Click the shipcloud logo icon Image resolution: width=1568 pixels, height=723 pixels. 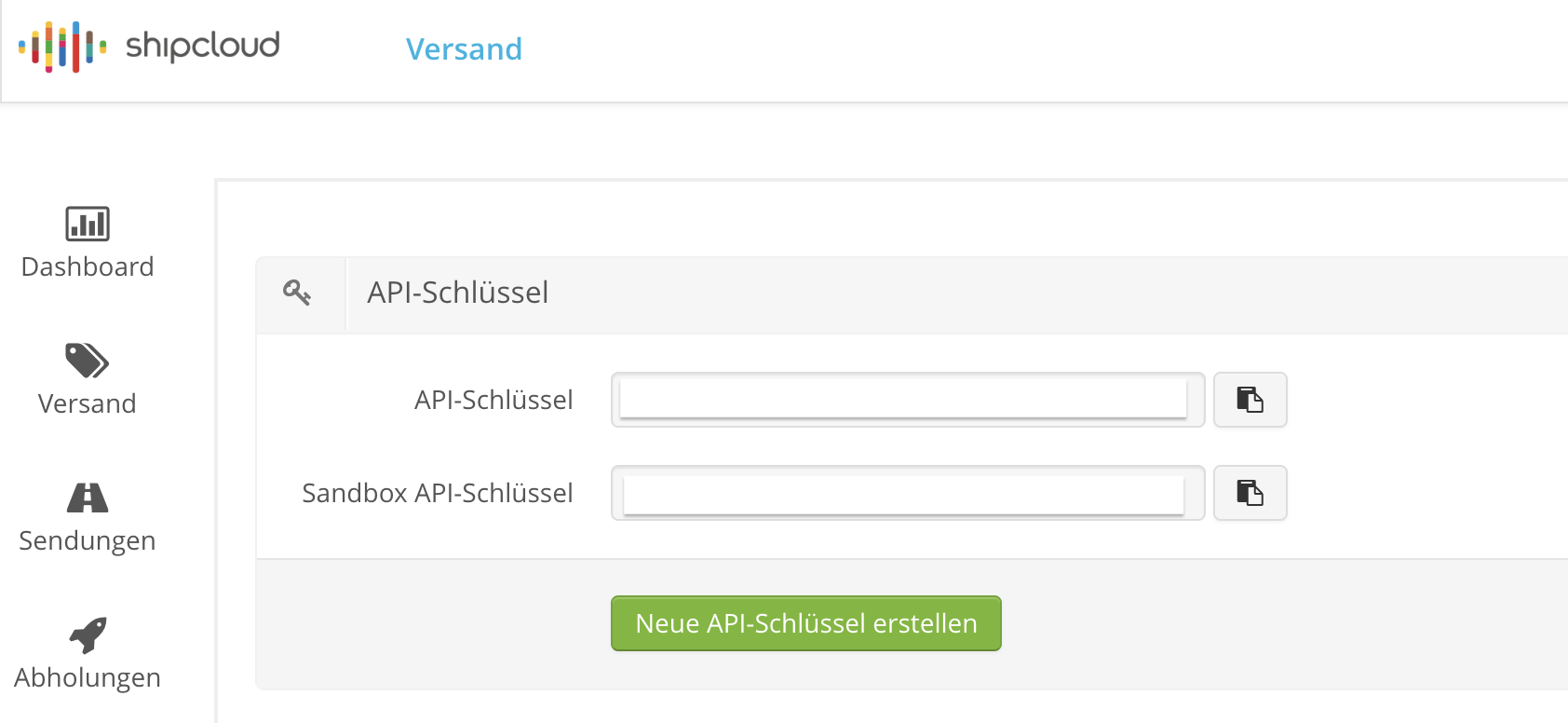pyautogui.click(x=61, y=47)
